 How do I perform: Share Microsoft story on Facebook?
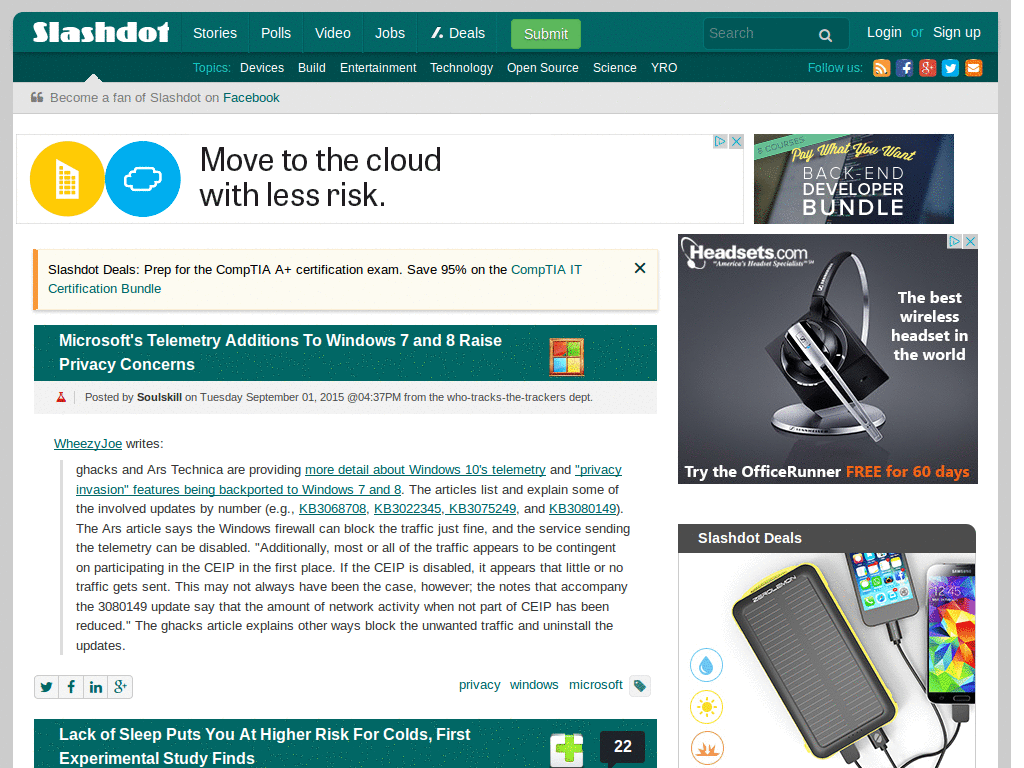71,687
